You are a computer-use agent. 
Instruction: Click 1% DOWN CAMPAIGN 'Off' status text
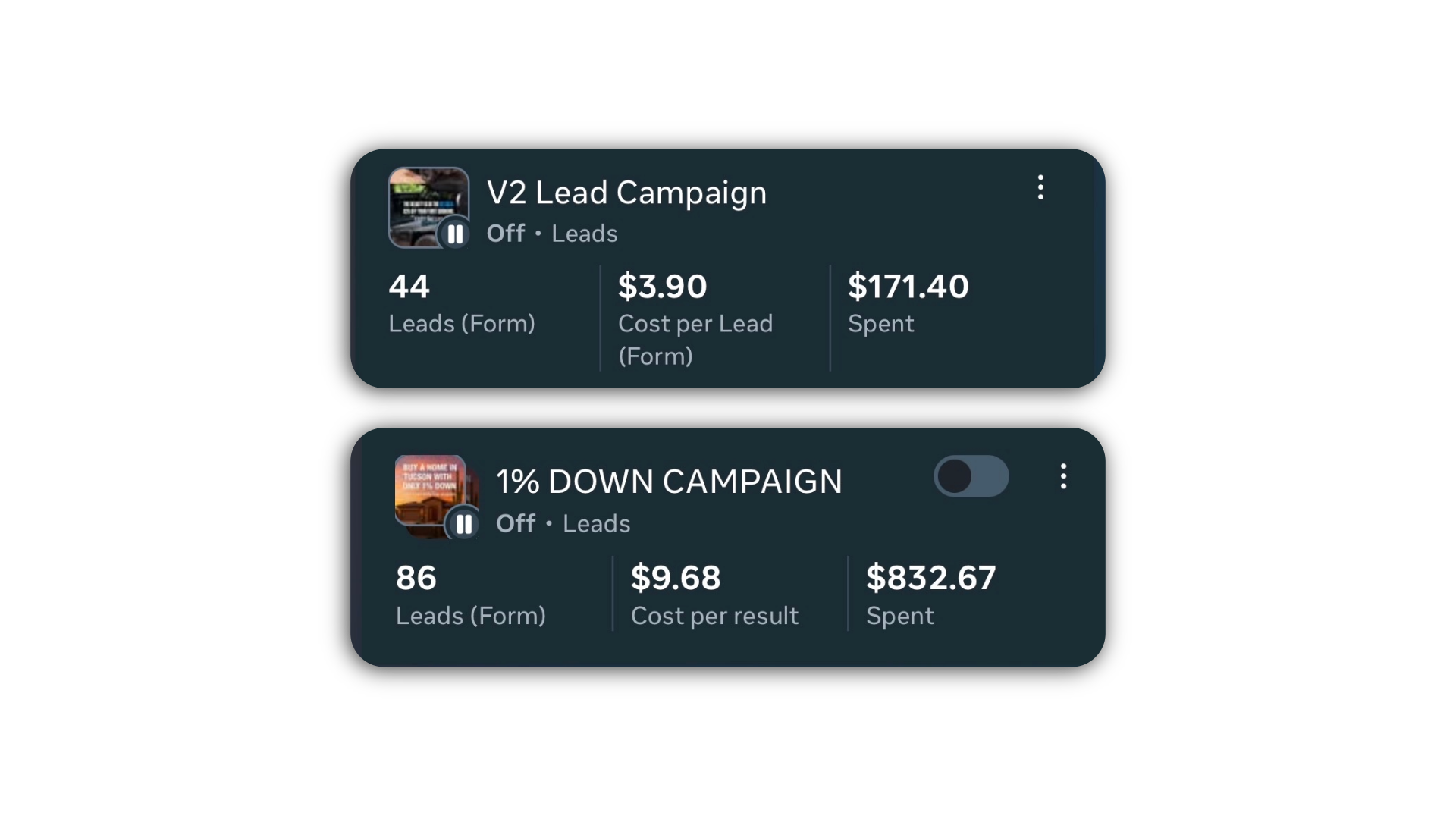(516, 524)
